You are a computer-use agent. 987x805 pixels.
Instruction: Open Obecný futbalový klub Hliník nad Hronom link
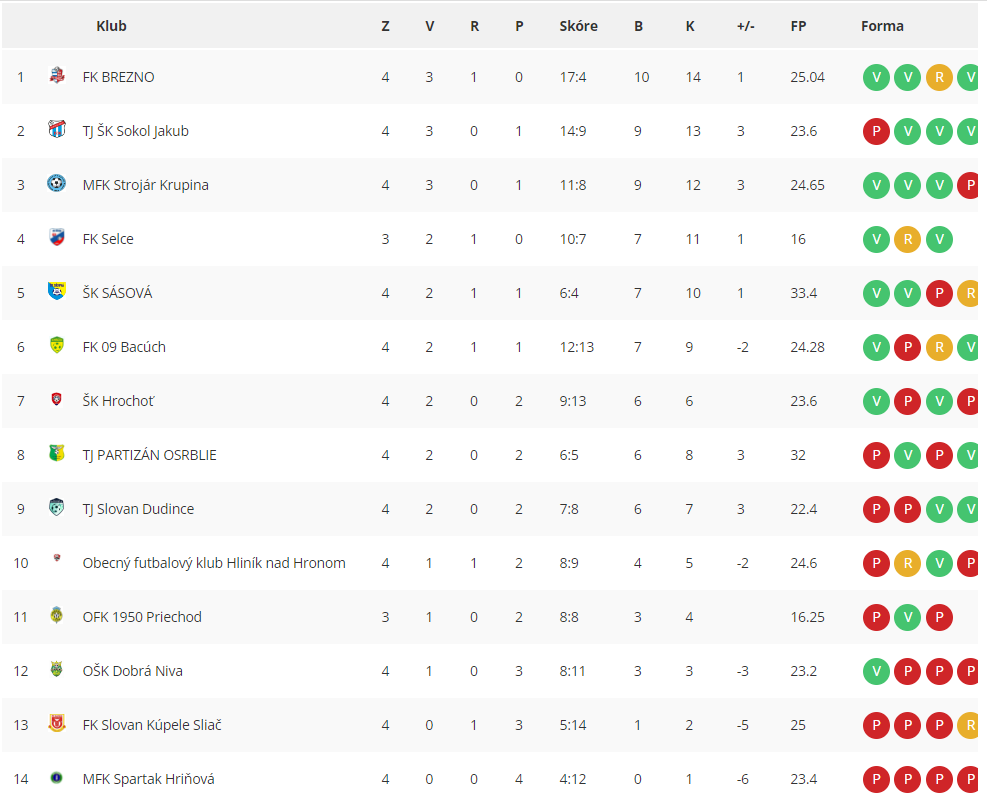tap(214, 563)
